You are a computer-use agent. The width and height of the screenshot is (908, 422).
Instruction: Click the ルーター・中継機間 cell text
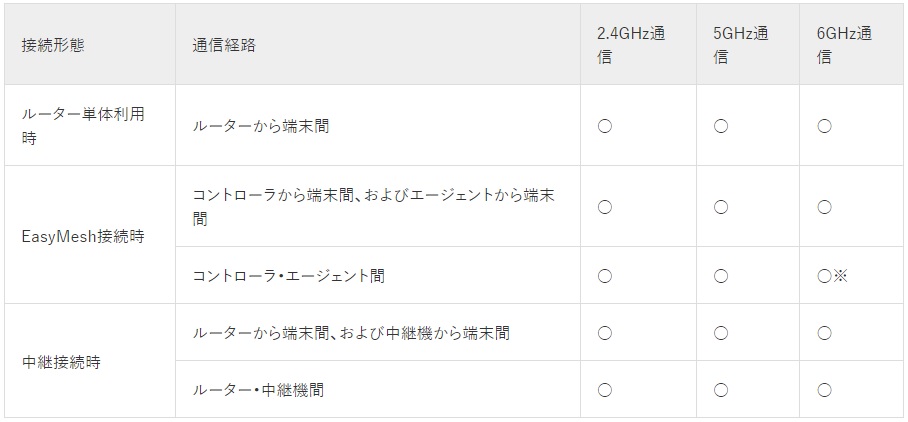(x=258, y=390)
